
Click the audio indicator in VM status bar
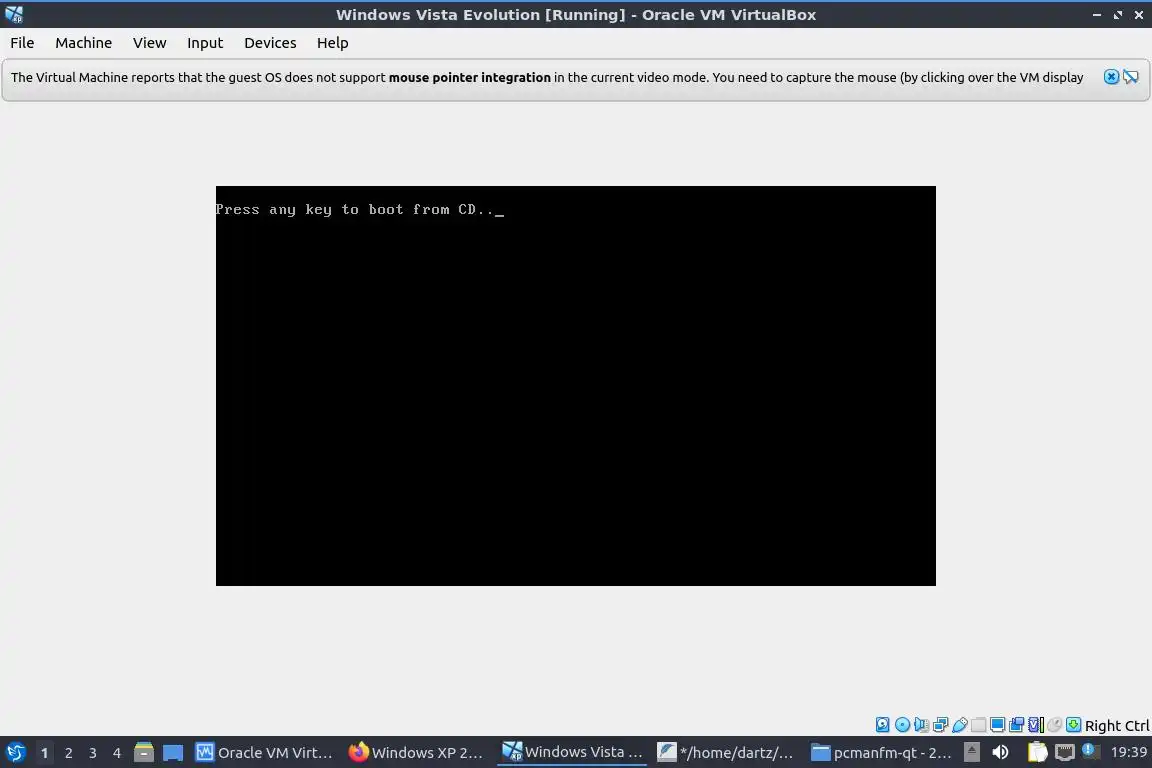pos(921,725)
